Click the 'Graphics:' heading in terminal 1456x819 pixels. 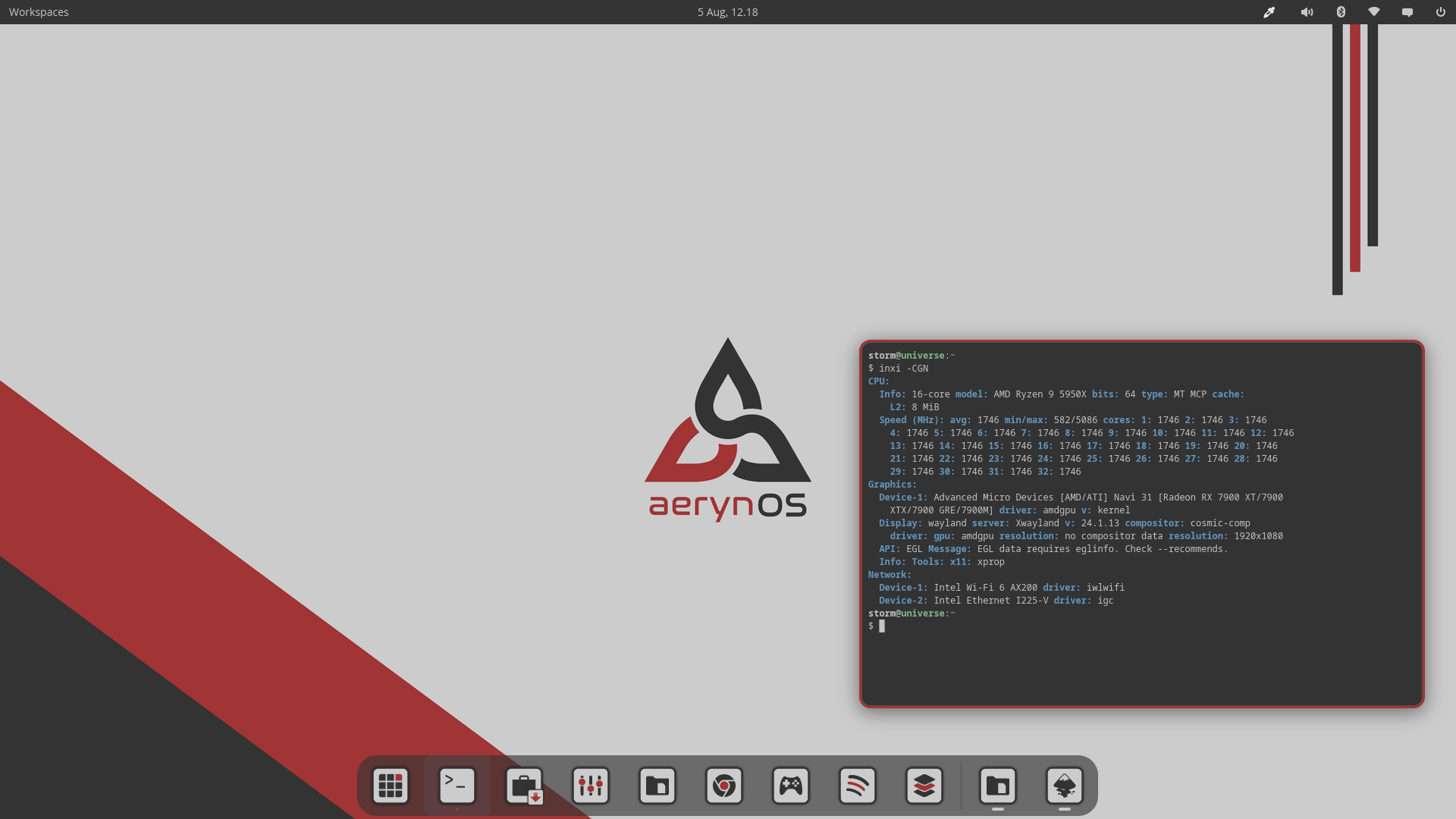(893, 485)
